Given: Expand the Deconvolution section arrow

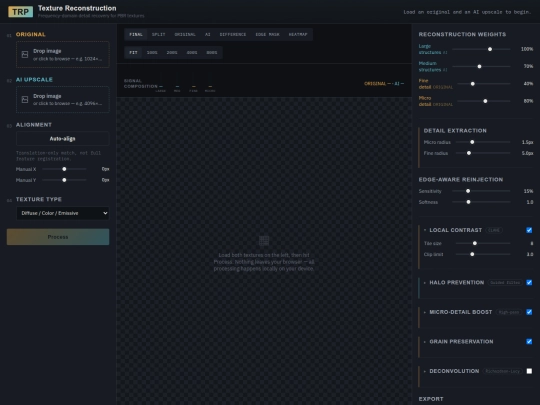Looking at the screenshot, I should [425, 372].
